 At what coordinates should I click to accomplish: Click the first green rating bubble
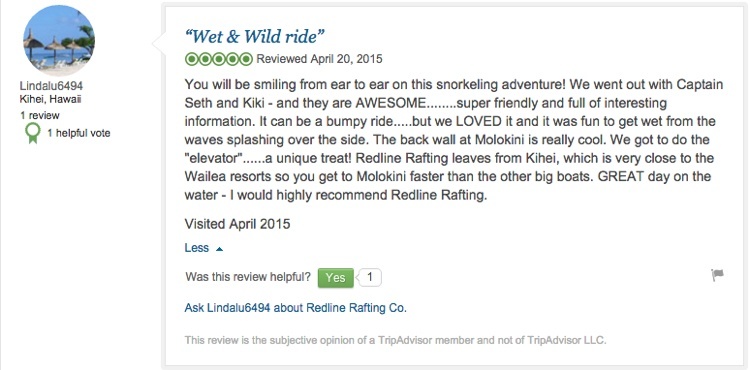pos(191,59)
